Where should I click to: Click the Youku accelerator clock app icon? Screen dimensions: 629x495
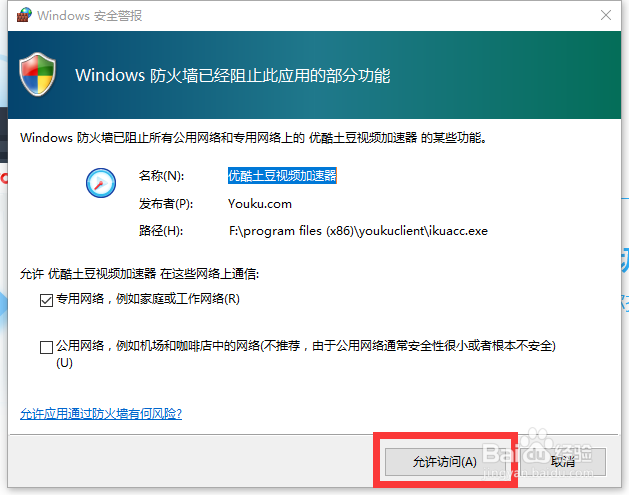[101, 183]
